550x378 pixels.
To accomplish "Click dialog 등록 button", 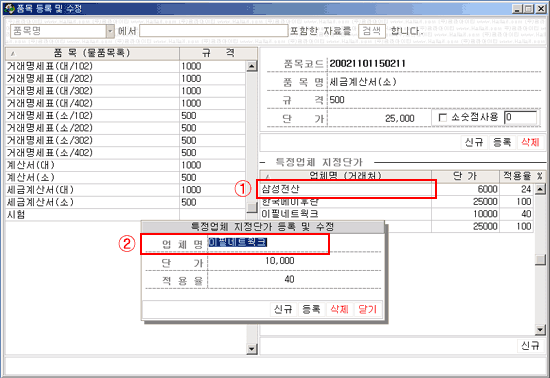I will 311,309.
